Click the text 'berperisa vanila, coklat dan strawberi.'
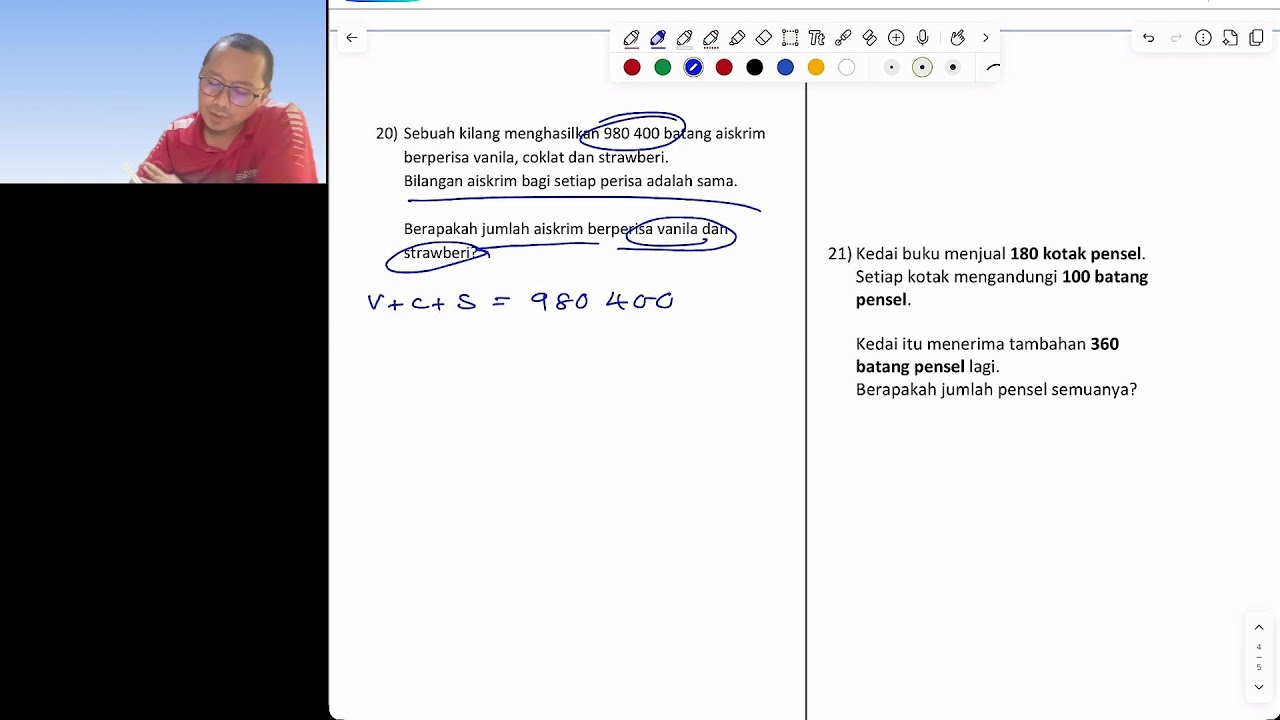Screen dimensions: 1280x720 pyautogui.click(x=536, y=157)
